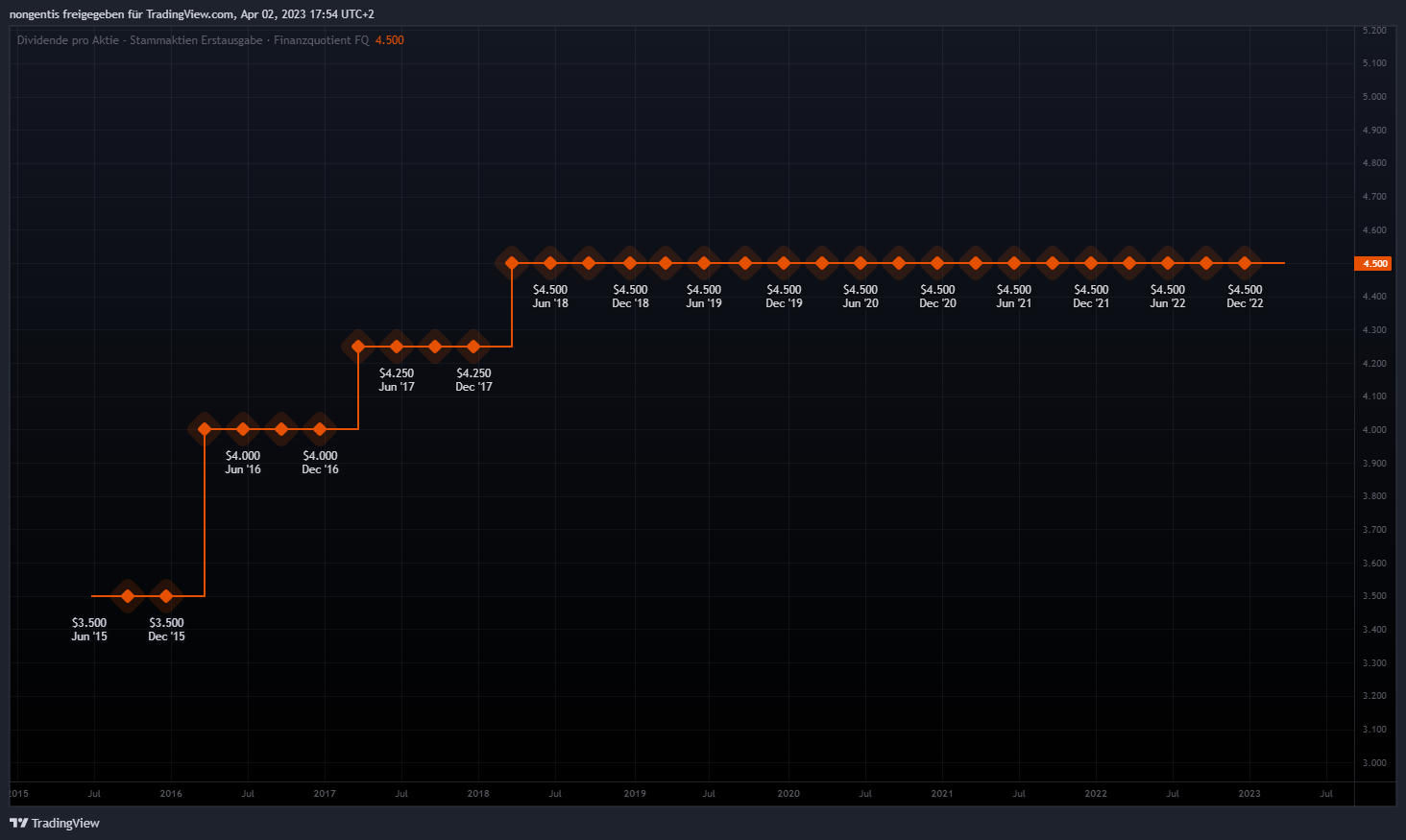Click the diamond marker above Jun '16 label
Screen dimensions: 1406x840
tap(243, 429)
